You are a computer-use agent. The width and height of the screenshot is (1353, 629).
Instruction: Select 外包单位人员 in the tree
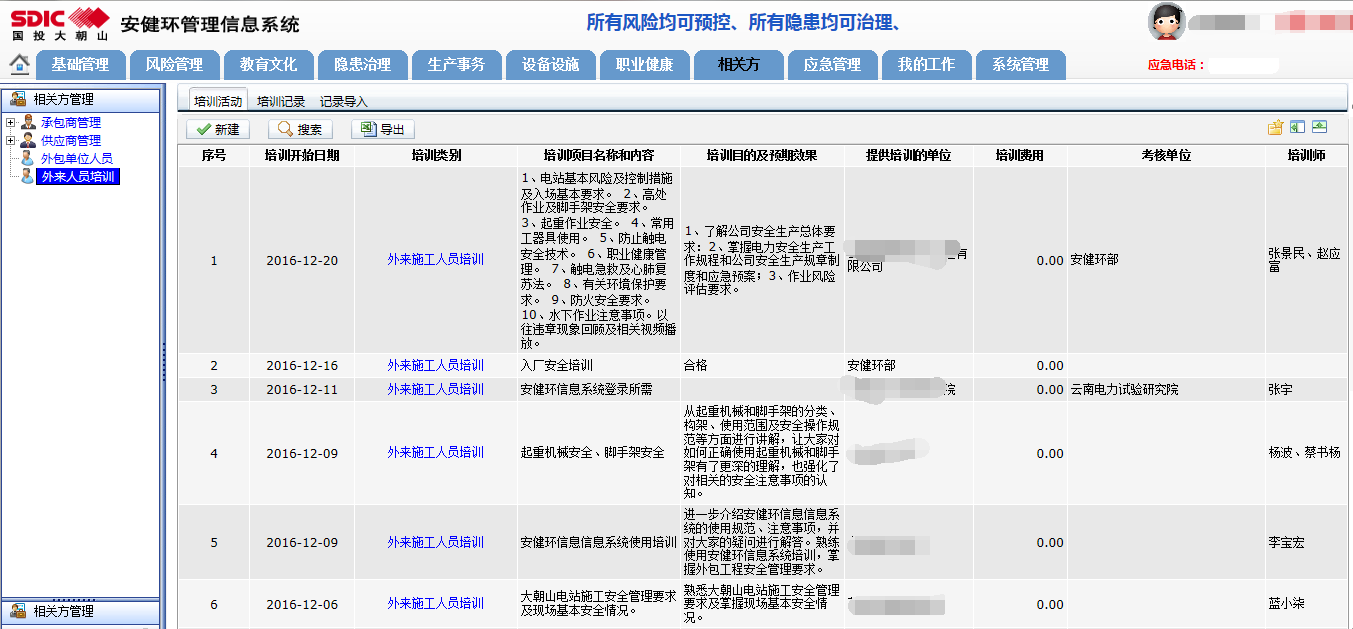[x=76, y=159]
